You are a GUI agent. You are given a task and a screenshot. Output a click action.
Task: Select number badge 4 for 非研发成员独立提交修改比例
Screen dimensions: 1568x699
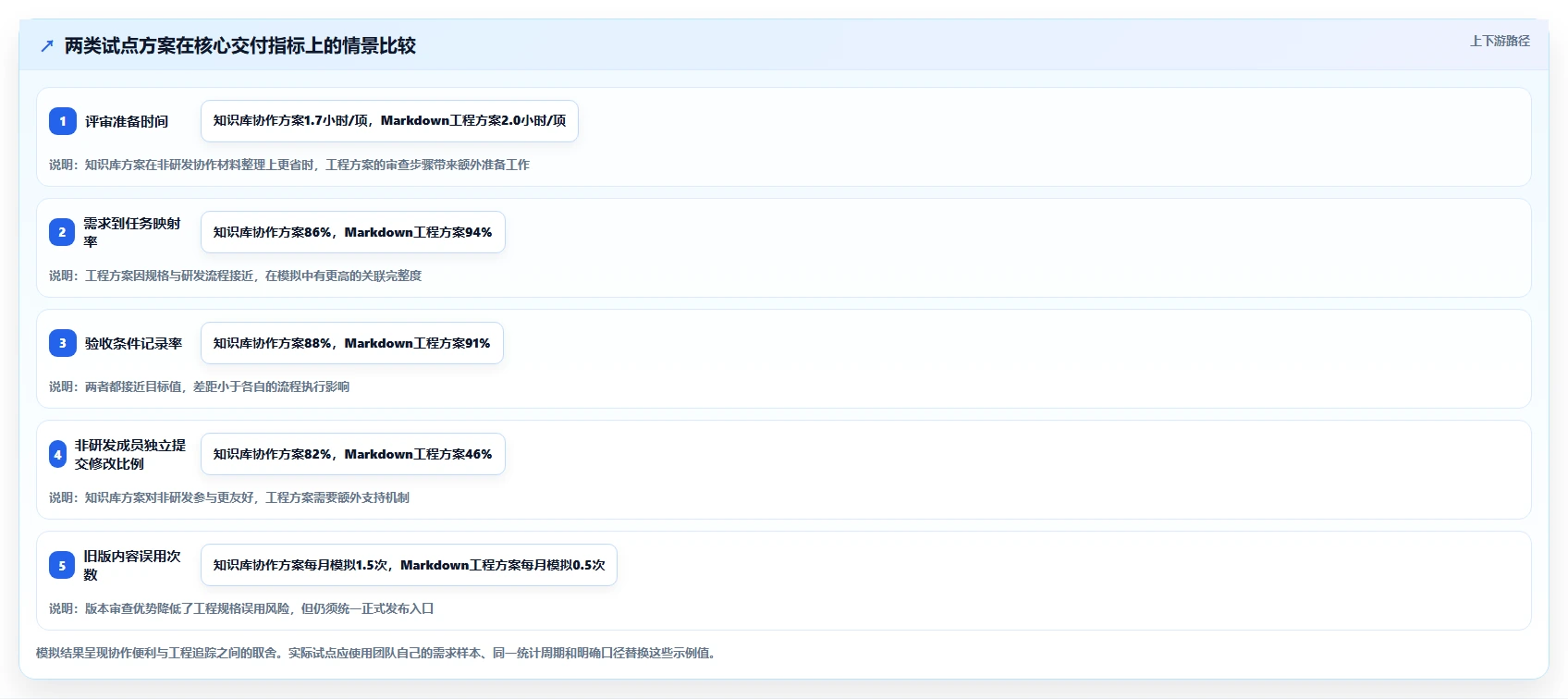click(57, 454)
